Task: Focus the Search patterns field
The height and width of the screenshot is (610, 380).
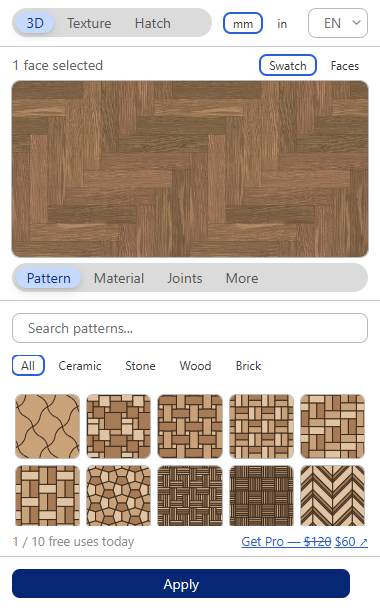Action: [190, 328]
